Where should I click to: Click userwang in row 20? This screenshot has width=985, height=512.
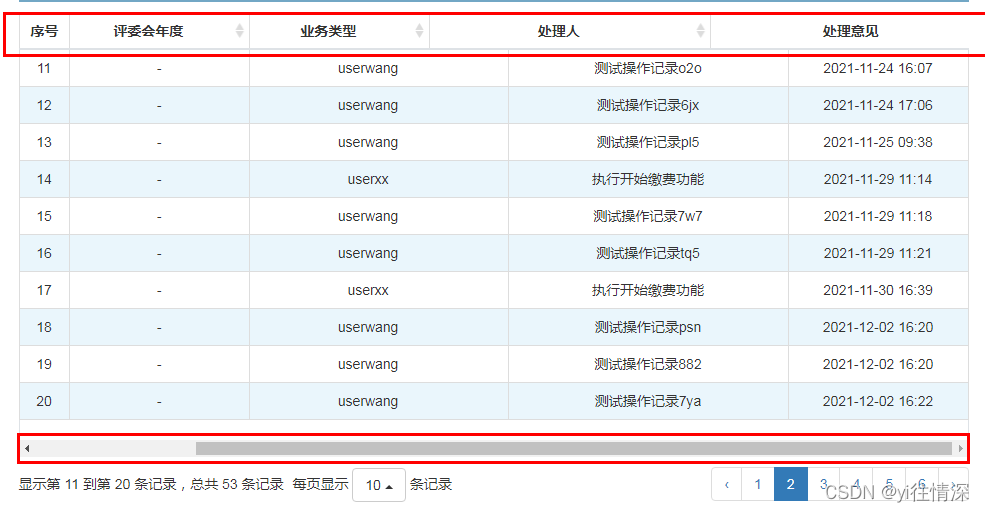coord(368,401)
